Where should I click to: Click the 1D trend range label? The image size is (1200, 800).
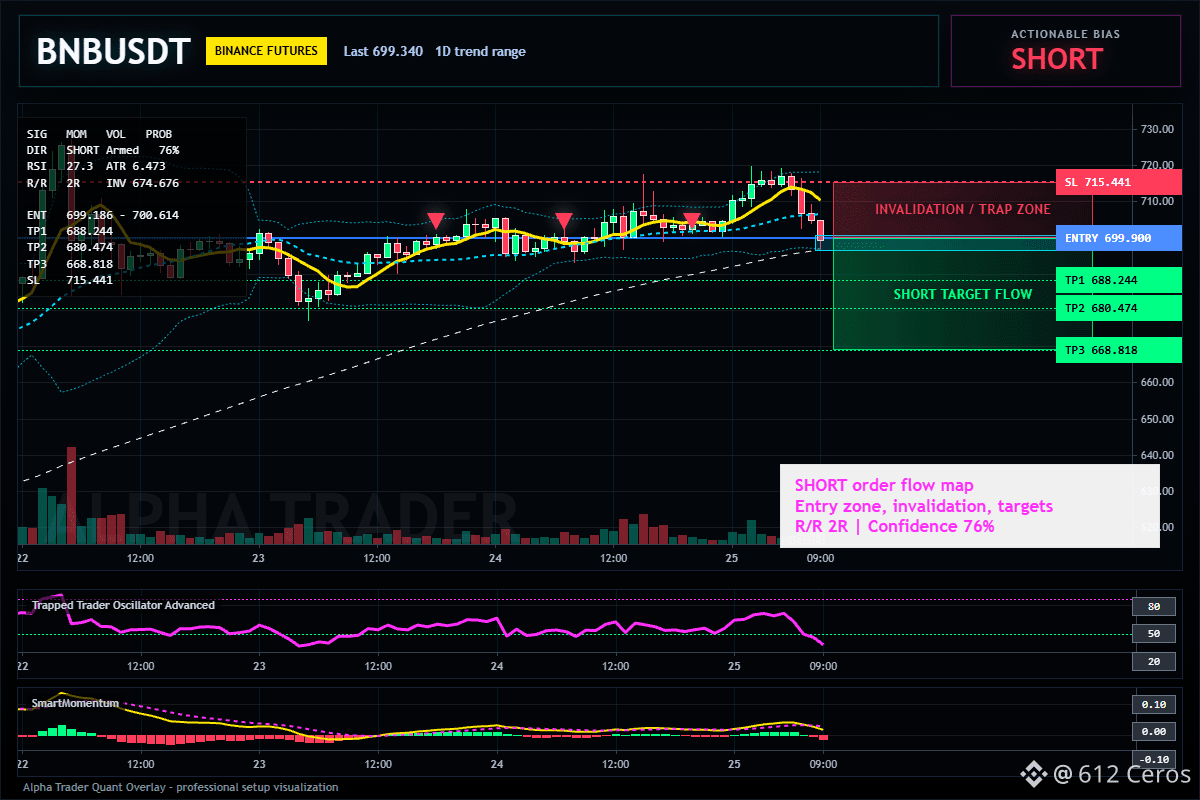(x=480, y=51)
